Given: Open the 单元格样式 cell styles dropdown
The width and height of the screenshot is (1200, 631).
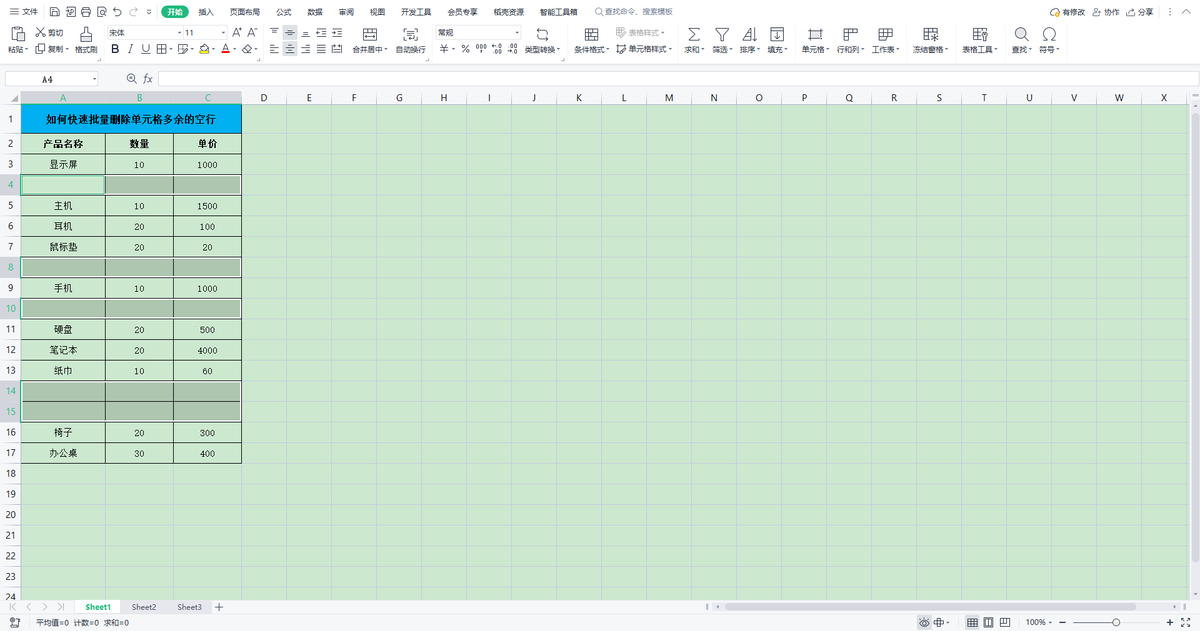Looking at the screenshot, I should tap(644, 48).
